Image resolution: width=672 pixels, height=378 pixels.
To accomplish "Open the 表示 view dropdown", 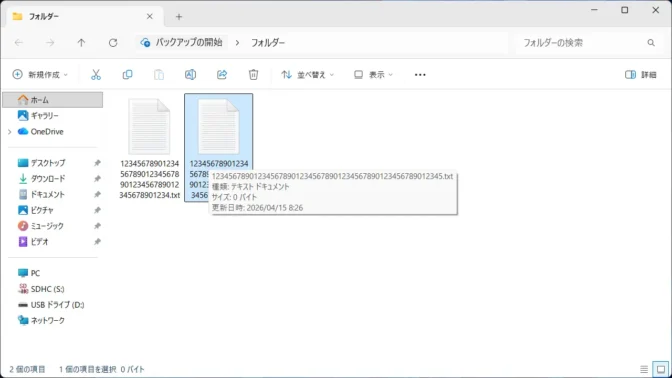I will (373, 75).
